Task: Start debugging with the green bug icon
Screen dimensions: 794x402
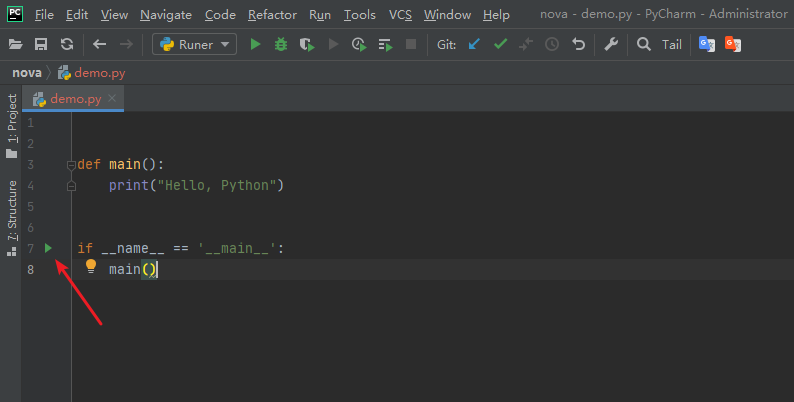Action: click(x=282, y=45)
